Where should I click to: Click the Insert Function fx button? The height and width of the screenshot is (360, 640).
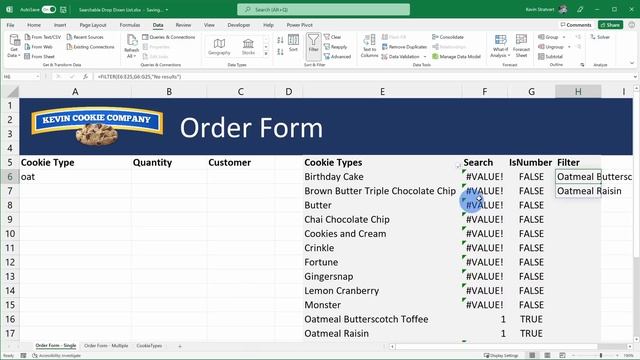click(x=85, y=77)
